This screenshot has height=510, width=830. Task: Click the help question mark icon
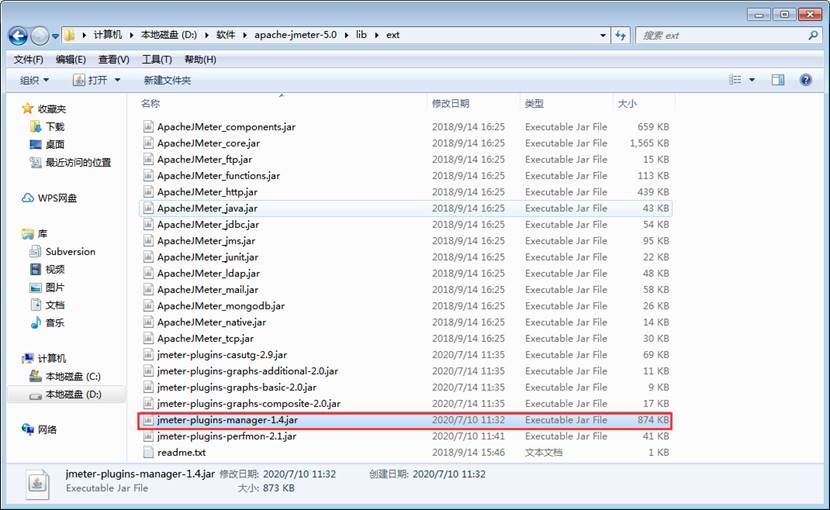[x=806, y=80]
